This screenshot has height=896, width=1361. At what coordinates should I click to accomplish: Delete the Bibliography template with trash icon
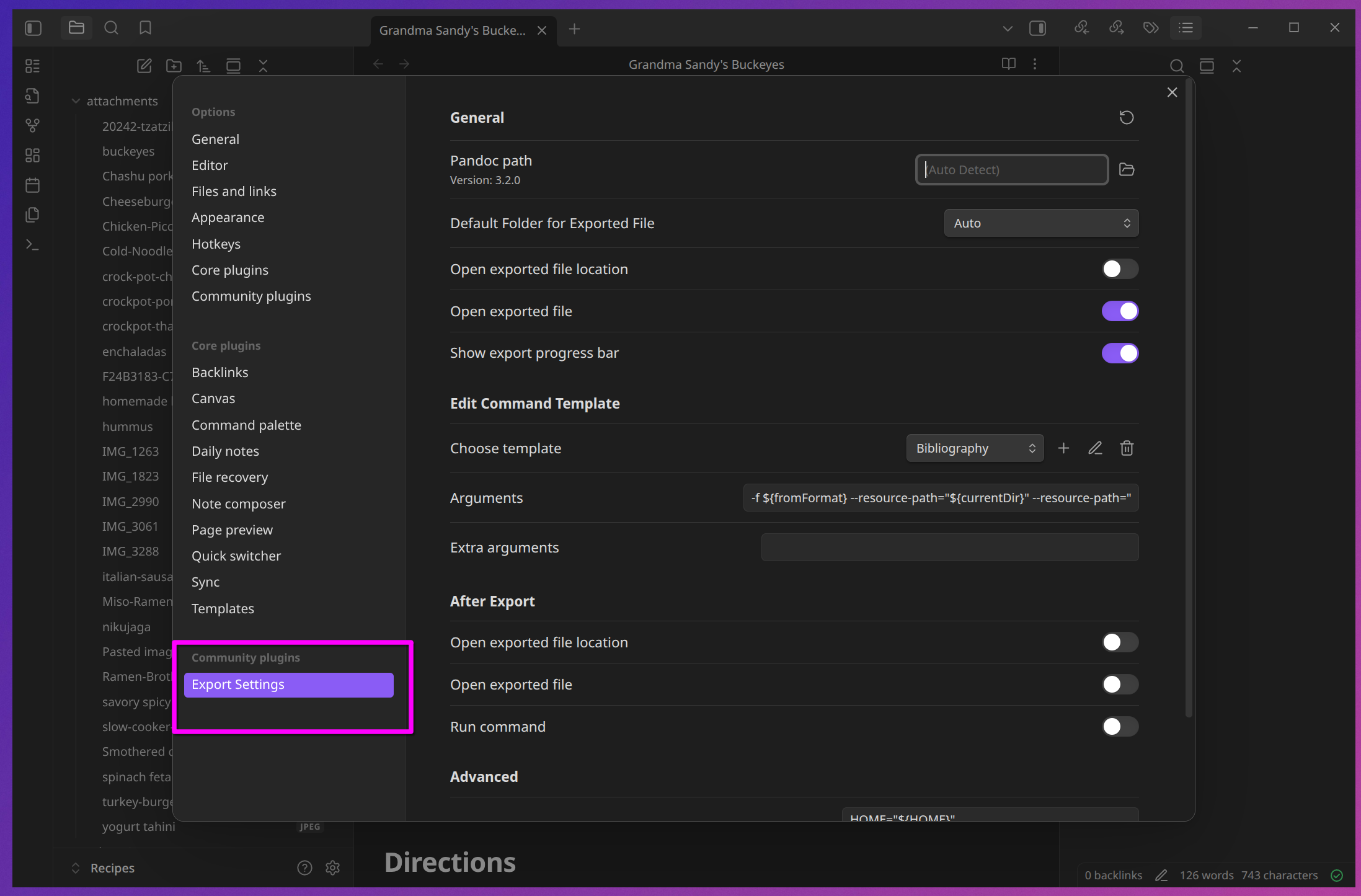(x=1127, y=448)
